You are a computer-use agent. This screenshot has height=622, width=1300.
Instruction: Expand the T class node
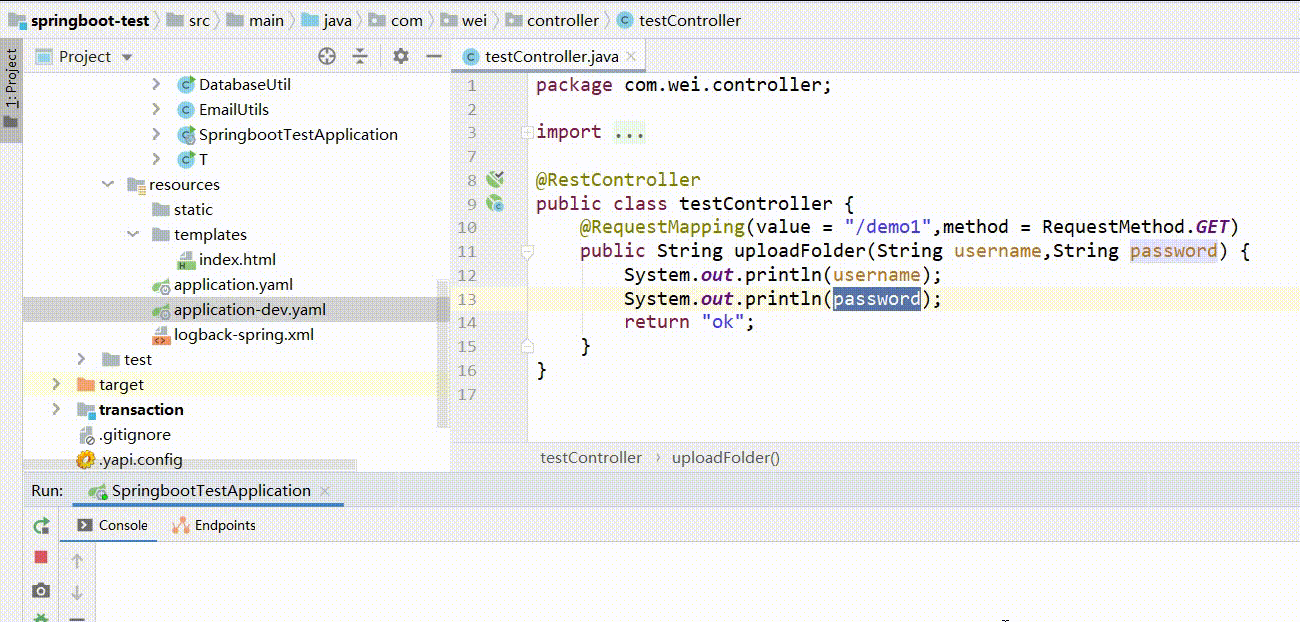click(x=156, y=159)
